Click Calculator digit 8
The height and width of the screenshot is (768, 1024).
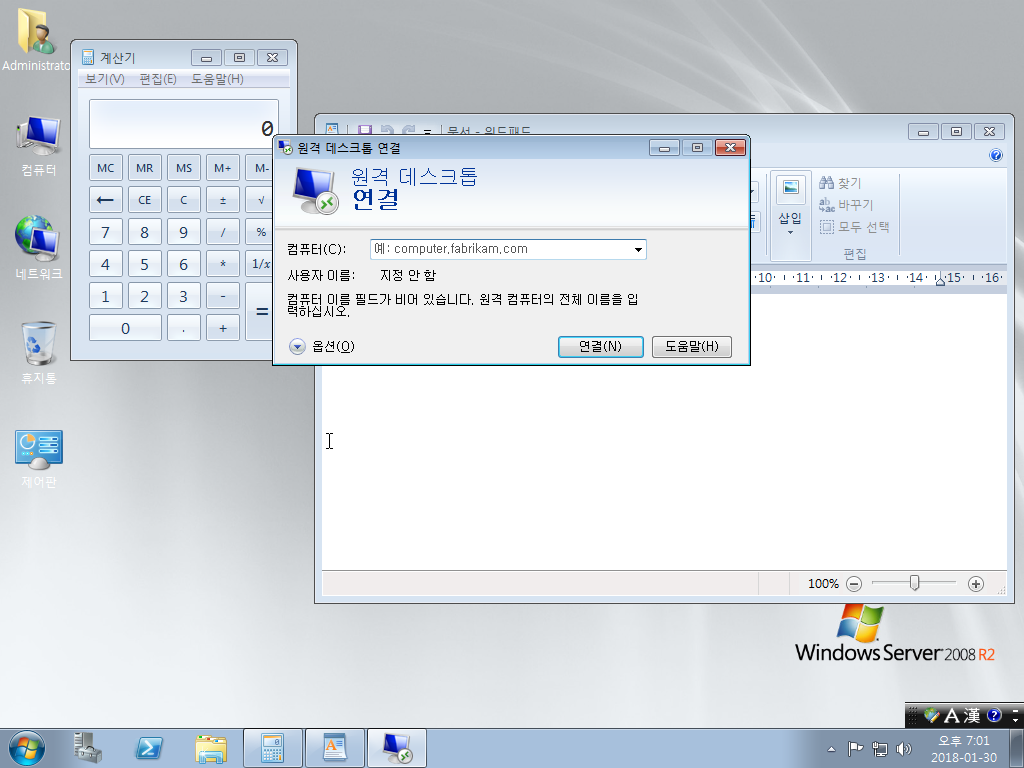click(x=145, y=232)
